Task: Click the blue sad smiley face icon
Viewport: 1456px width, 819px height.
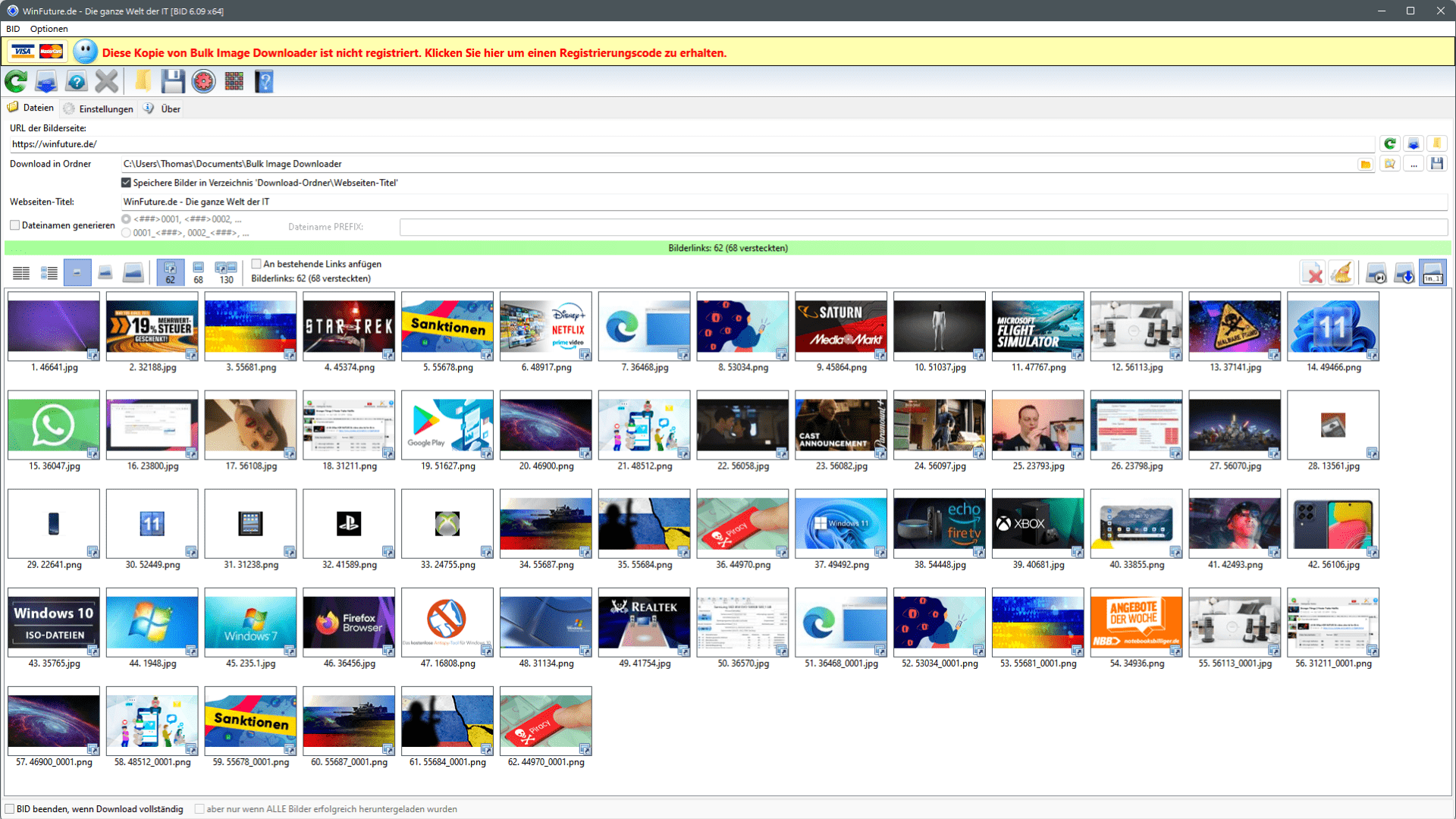Action: pos(86,52)
